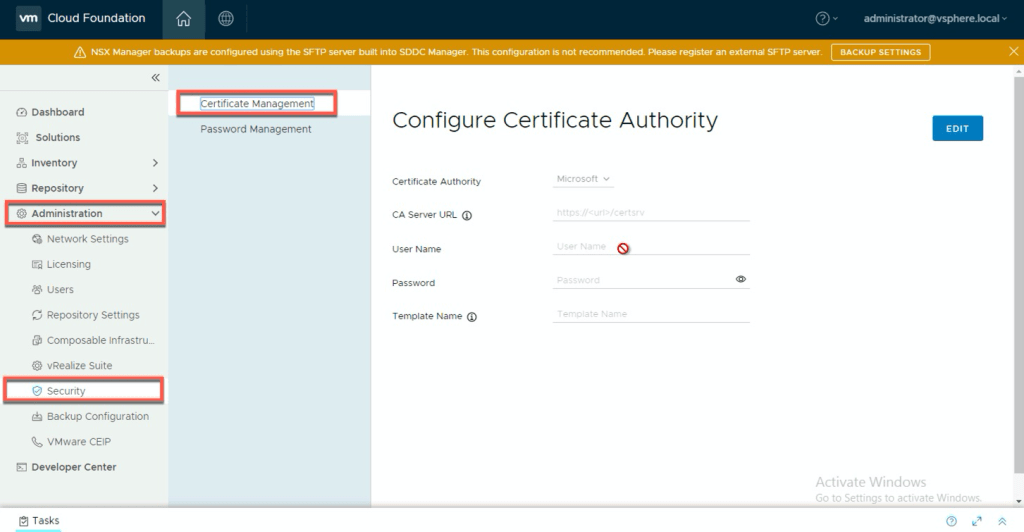Collapse the Administration menu section

[155, 213]
